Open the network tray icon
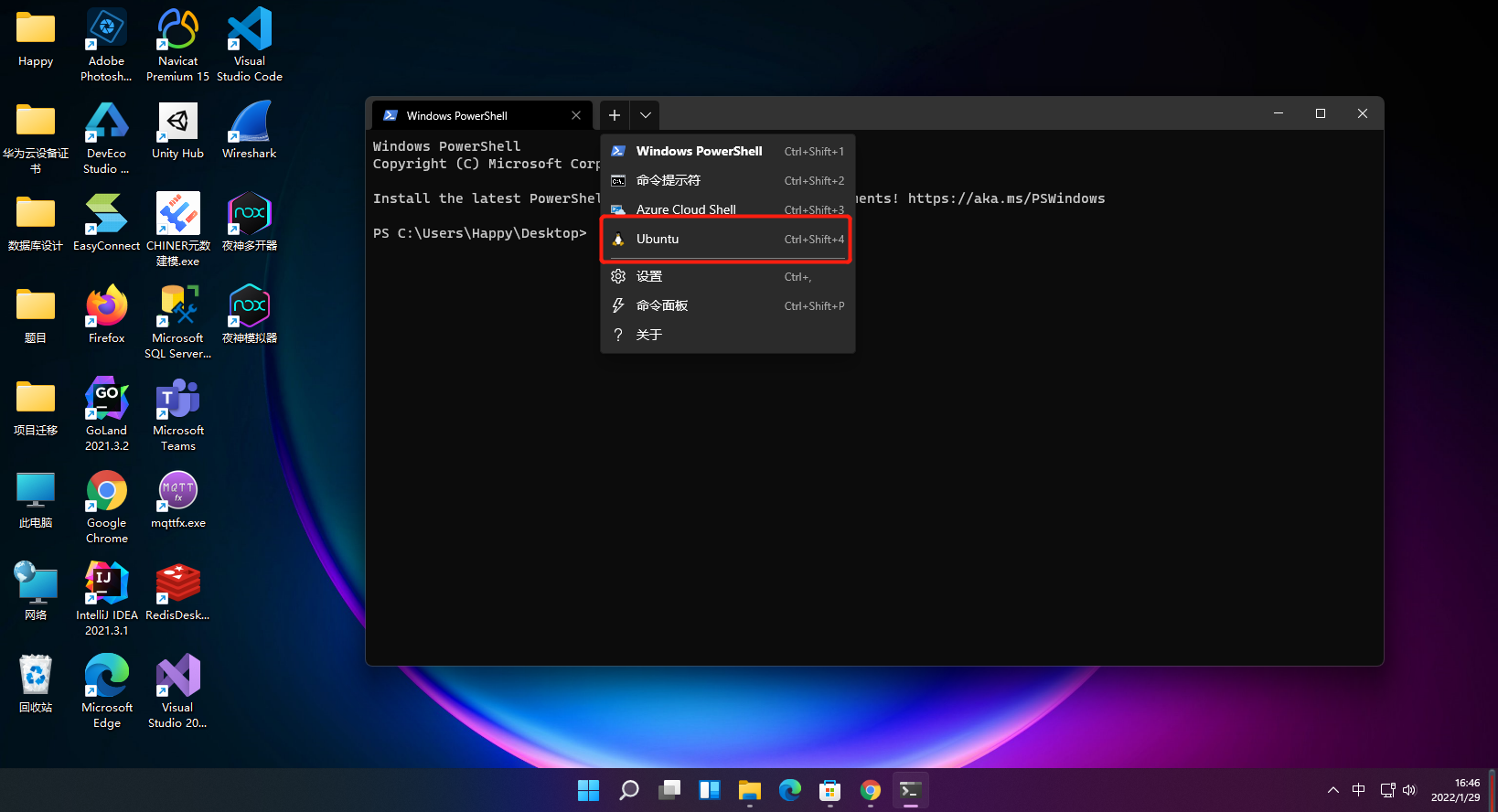 coord(1387,790)
